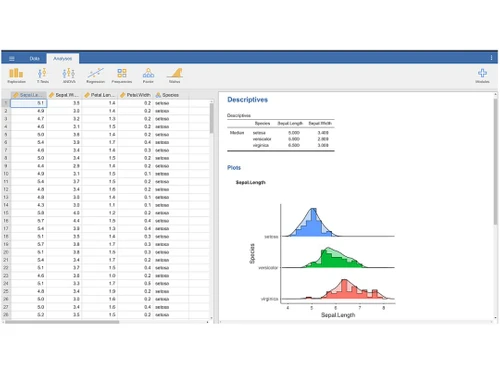This screenshot has width=500, height=375.
Task: Switch to the Data tab
Action: coord(34,59)
